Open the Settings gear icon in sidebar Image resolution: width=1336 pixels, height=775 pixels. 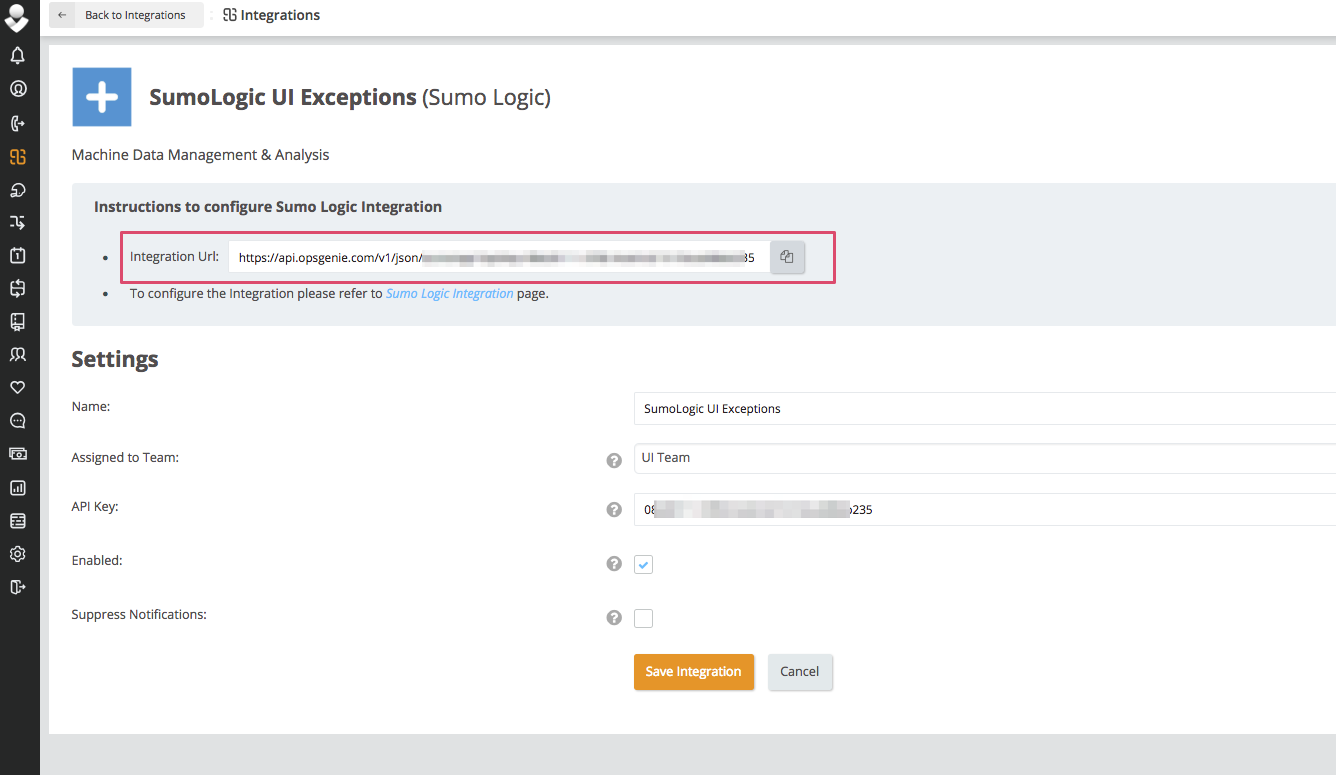point(17,553)
